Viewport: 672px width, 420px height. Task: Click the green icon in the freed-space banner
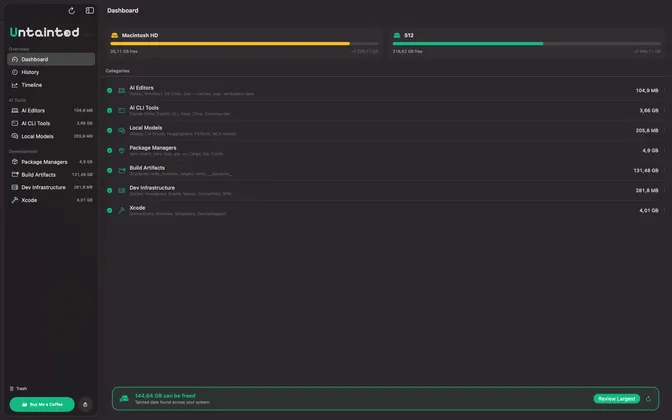[124, 399]
